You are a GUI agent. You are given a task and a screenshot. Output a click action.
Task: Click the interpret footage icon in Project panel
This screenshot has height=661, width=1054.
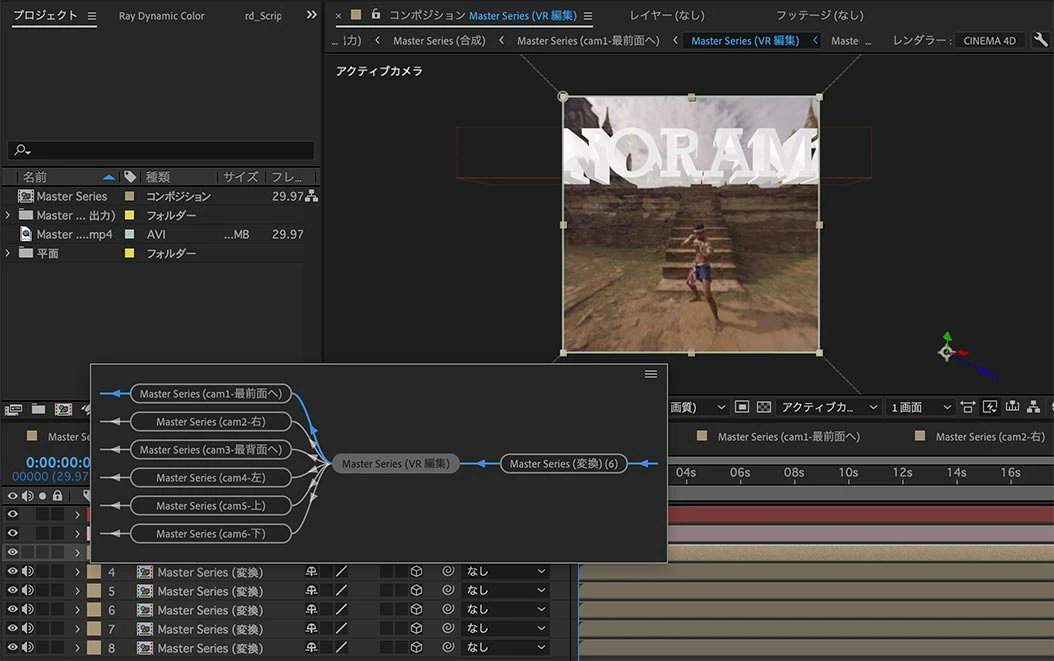click(13, 409)
